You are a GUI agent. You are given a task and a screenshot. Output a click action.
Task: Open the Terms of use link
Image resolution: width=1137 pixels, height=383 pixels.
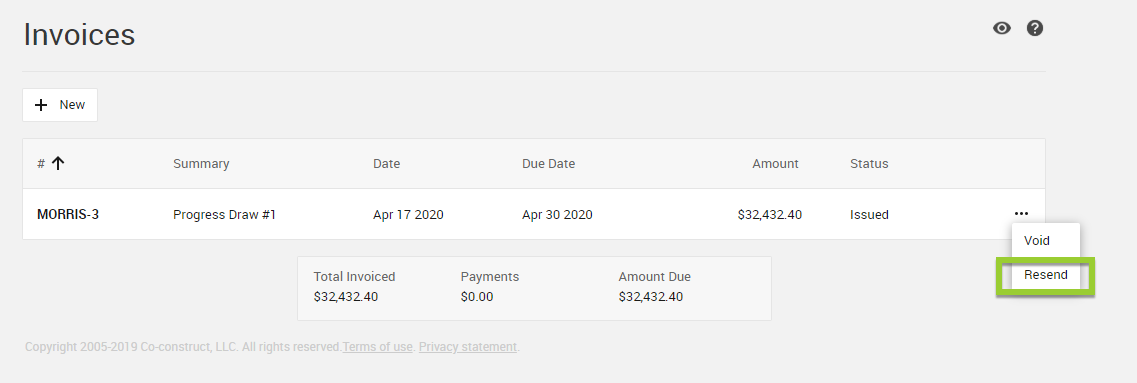377,347
